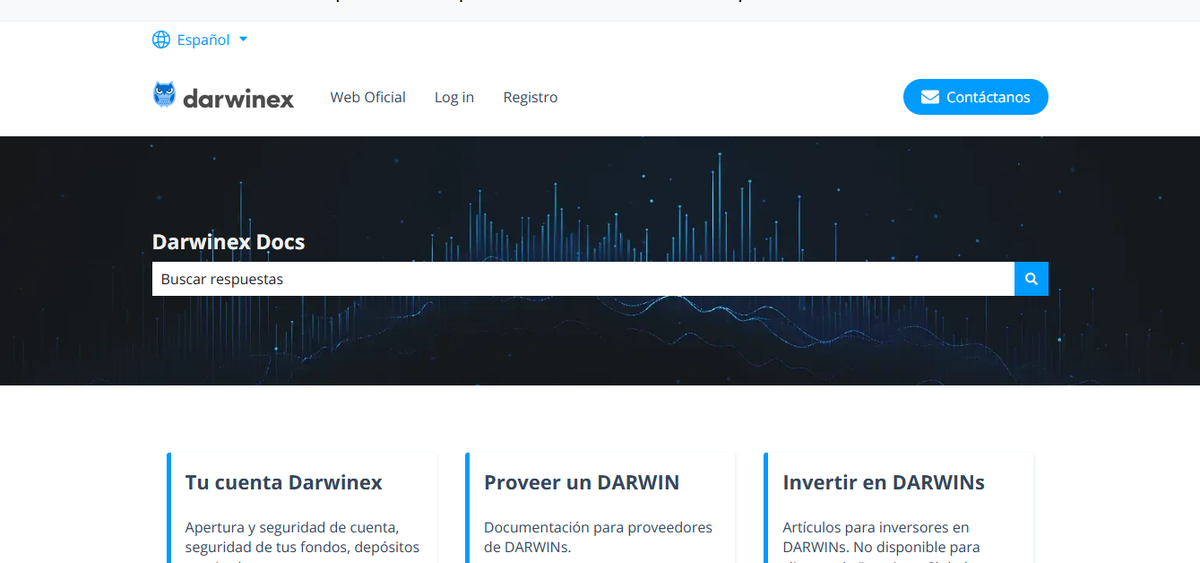1200x563 pixels.
Task: Open the Tu cuenta Darwinex category
Action: pyautogui.click(x=284, y=482)
